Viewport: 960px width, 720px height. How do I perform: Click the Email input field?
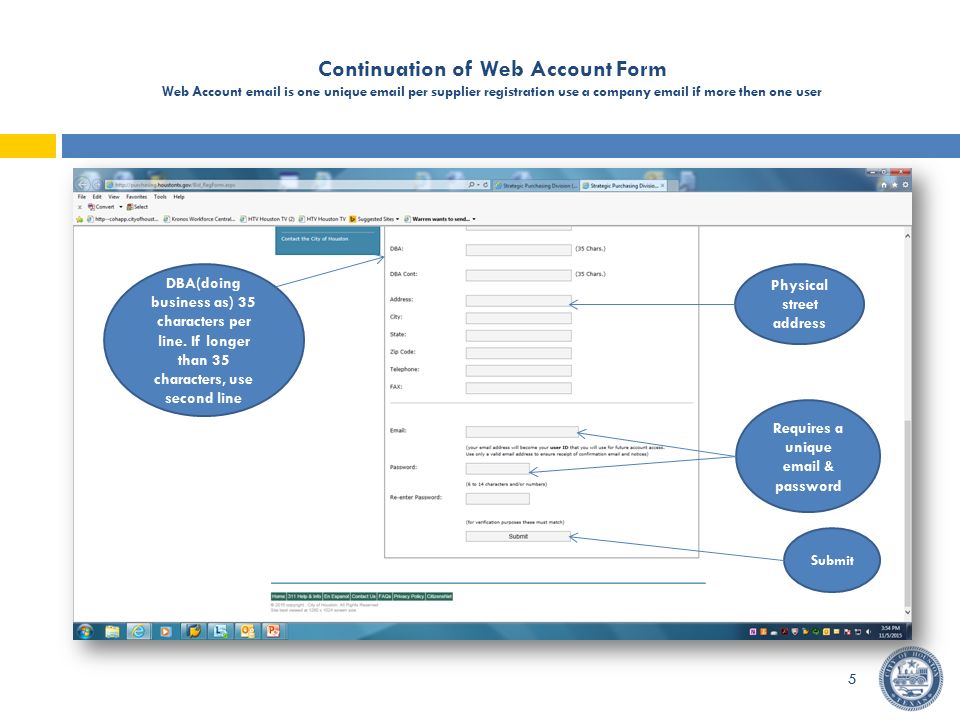522,432
